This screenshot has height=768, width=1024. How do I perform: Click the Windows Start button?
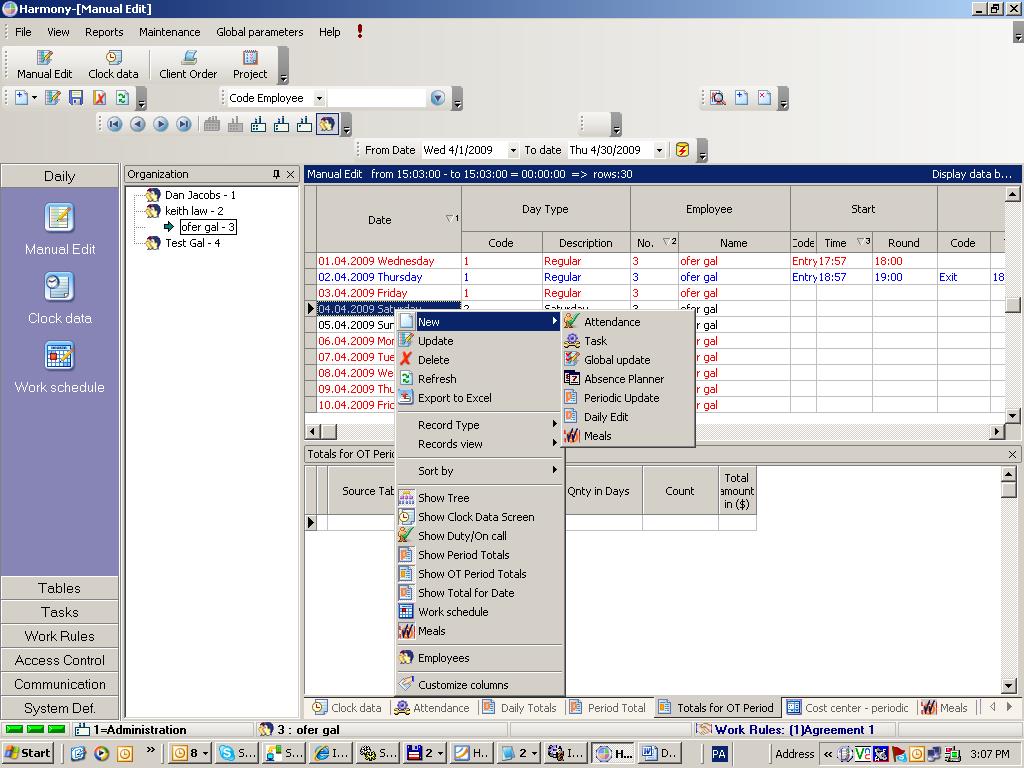(x=28, y=753)
